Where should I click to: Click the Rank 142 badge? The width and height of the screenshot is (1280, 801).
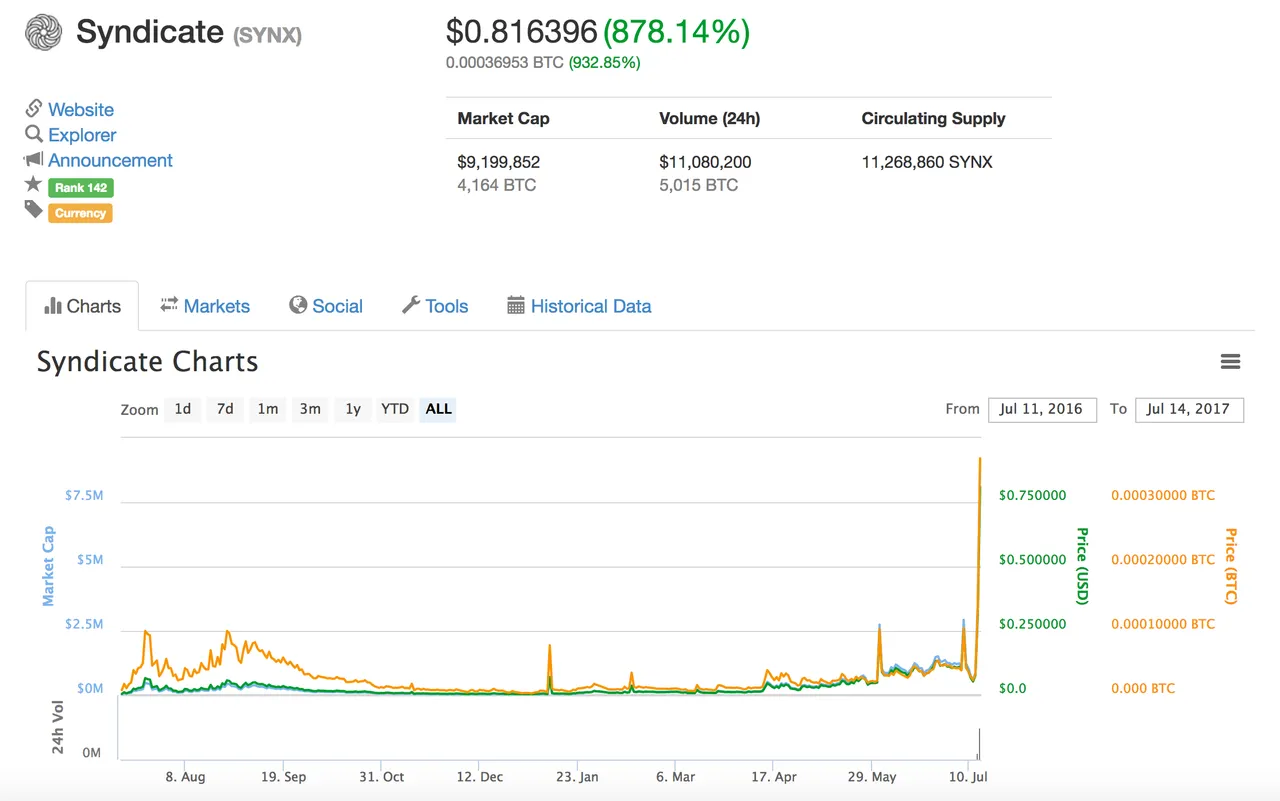point(80,188)
